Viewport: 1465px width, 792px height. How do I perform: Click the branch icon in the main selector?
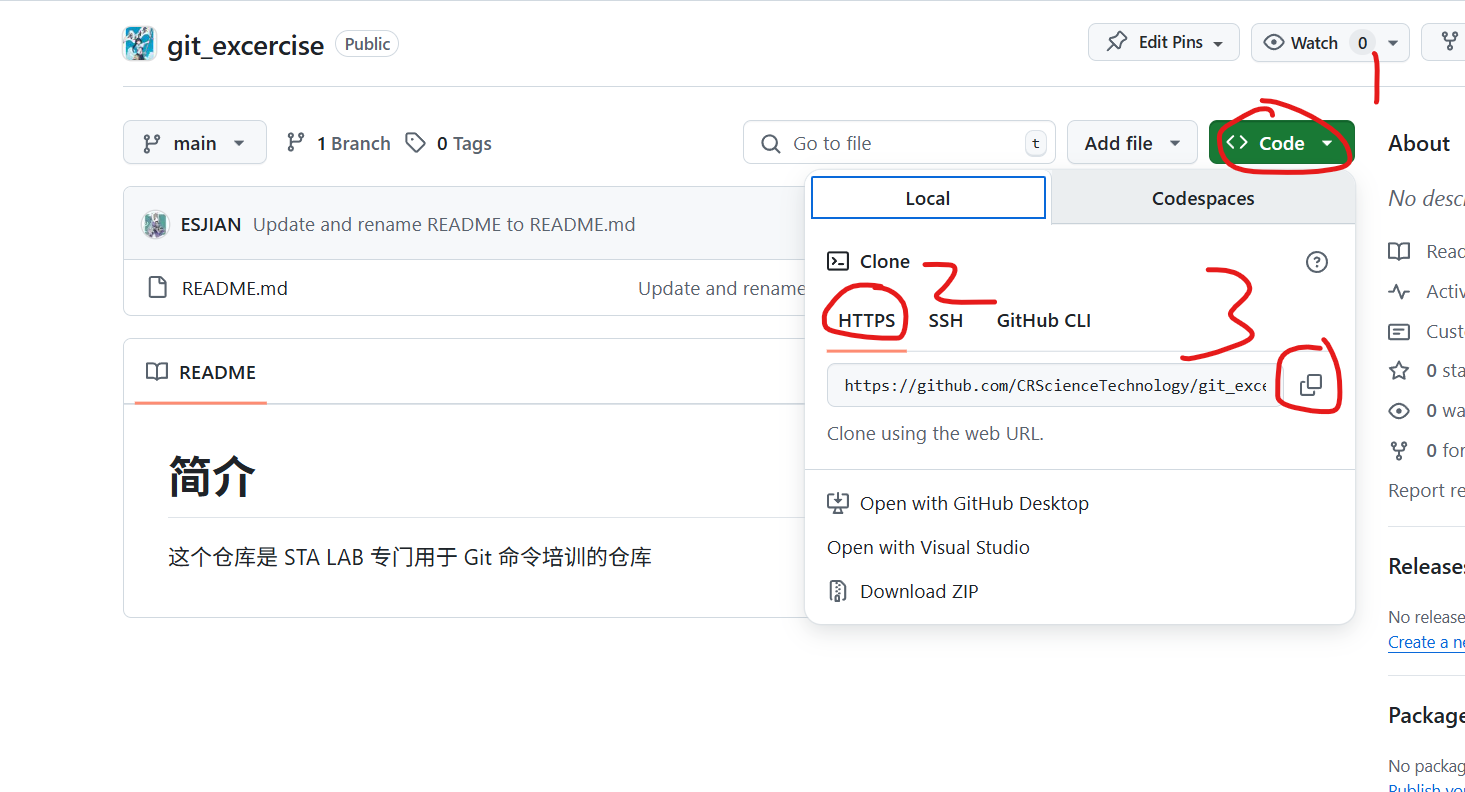[152, 143]
